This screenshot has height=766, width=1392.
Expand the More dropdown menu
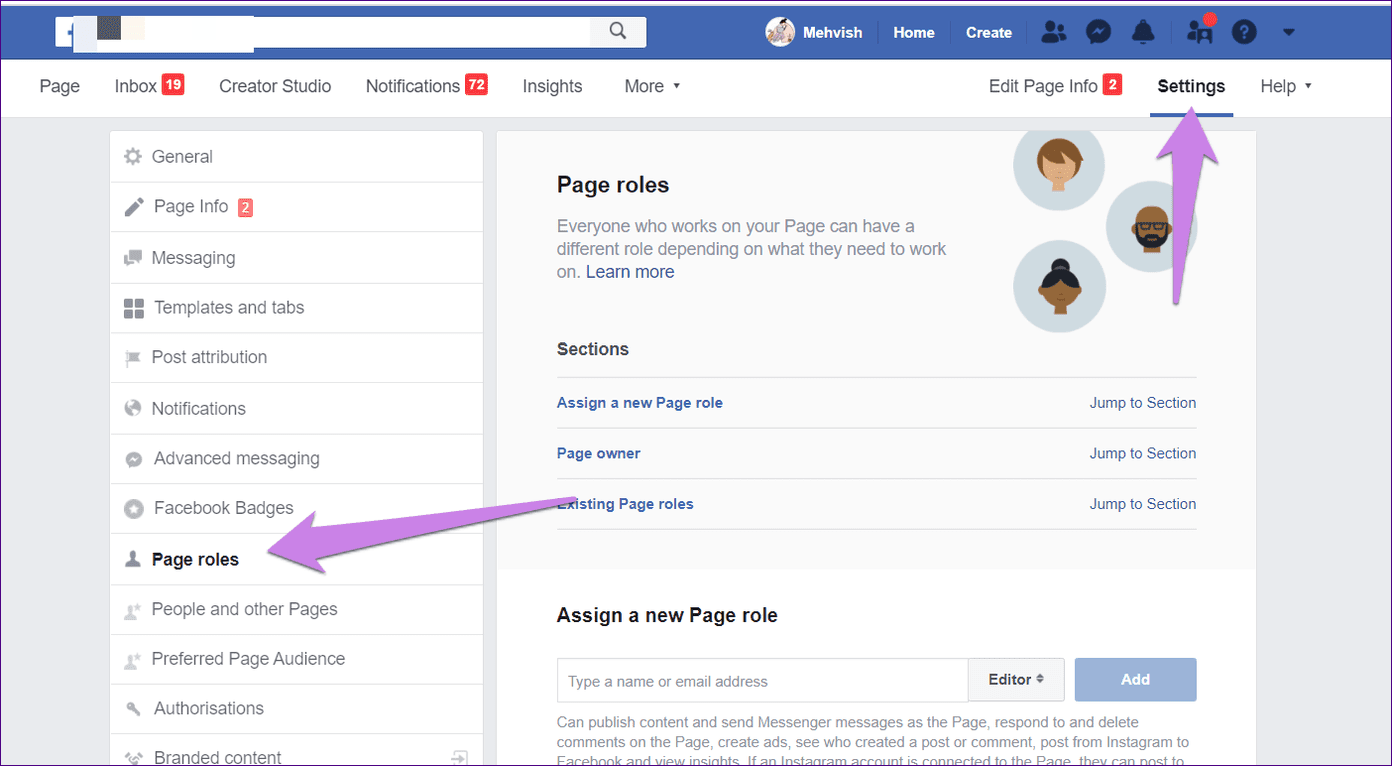pyautogui.click(x=652, y=86)
